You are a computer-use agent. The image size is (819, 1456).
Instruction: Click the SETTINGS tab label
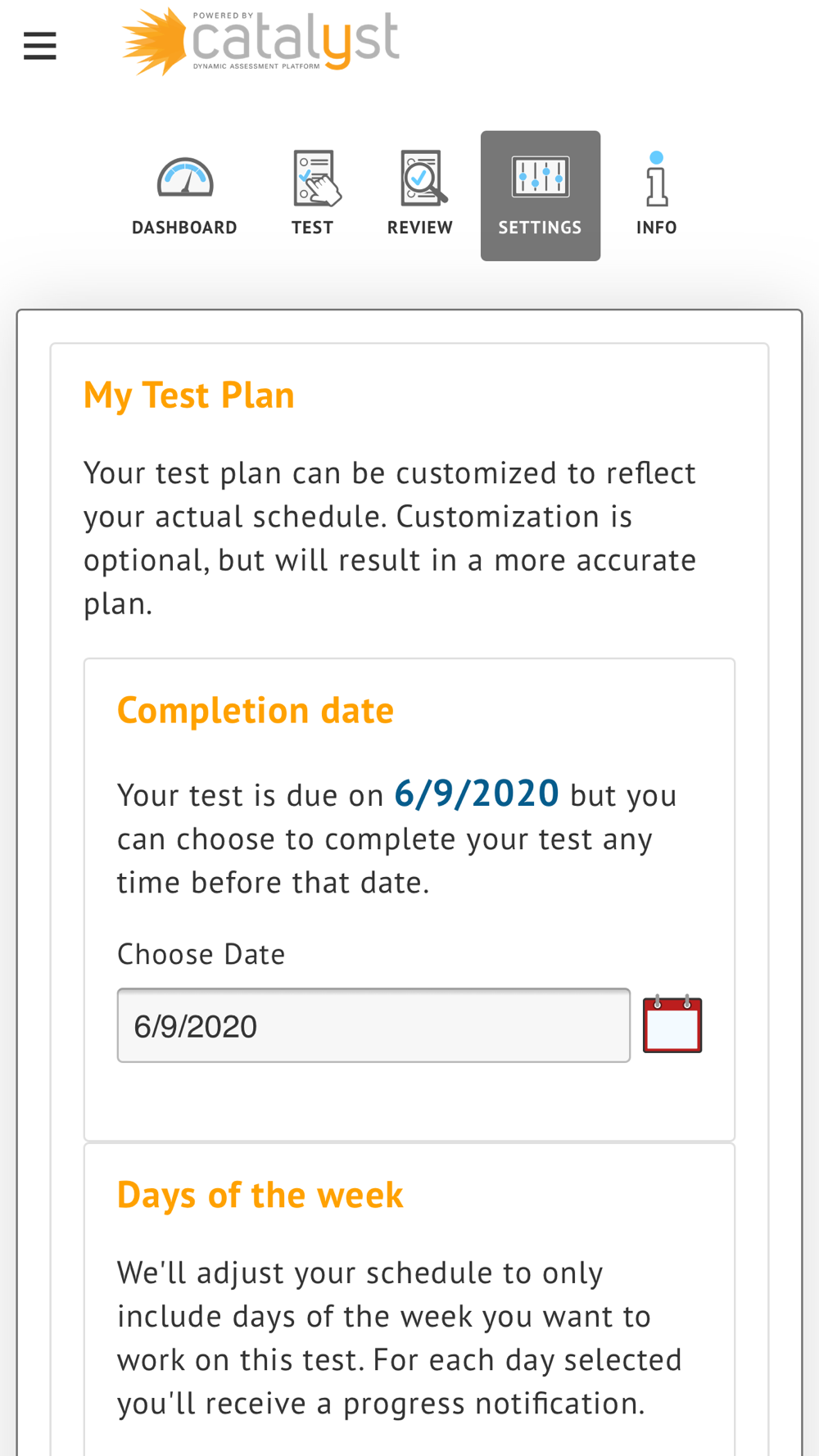[541, 228]
